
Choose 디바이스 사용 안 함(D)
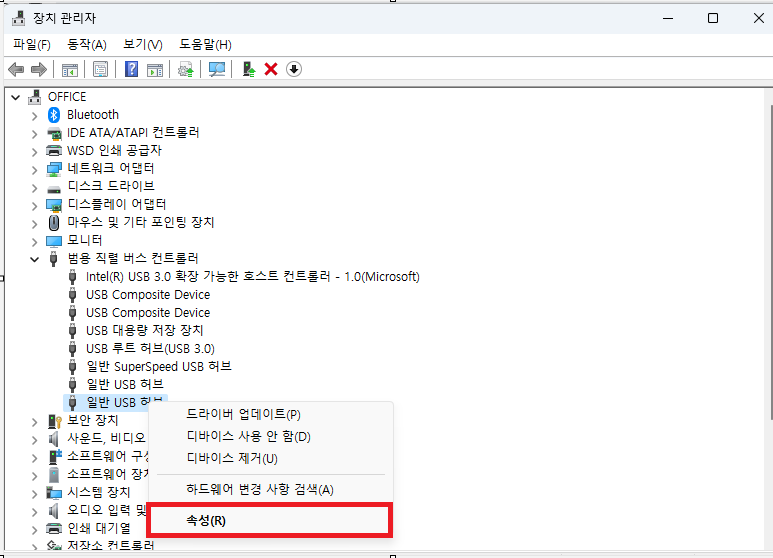coord(270,436)
